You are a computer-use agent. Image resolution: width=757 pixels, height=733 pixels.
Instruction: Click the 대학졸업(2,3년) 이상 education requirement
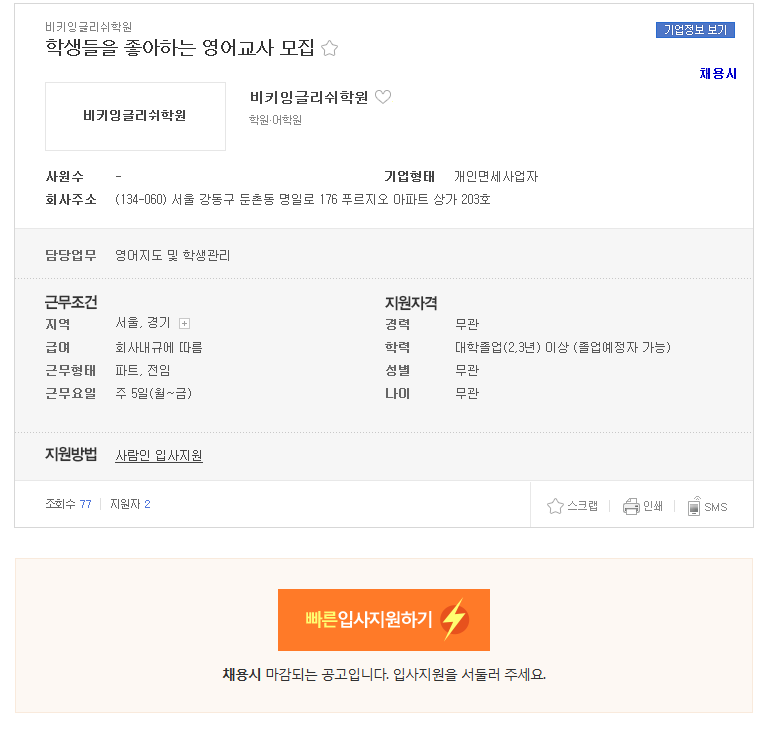click(563, 347)
